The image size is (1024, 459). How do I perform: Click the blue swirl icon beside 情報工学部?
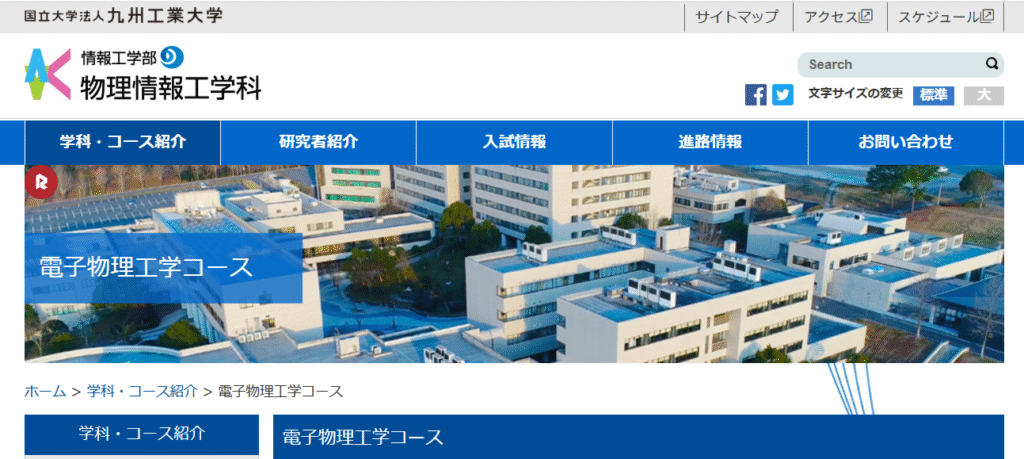click(172, 57)
